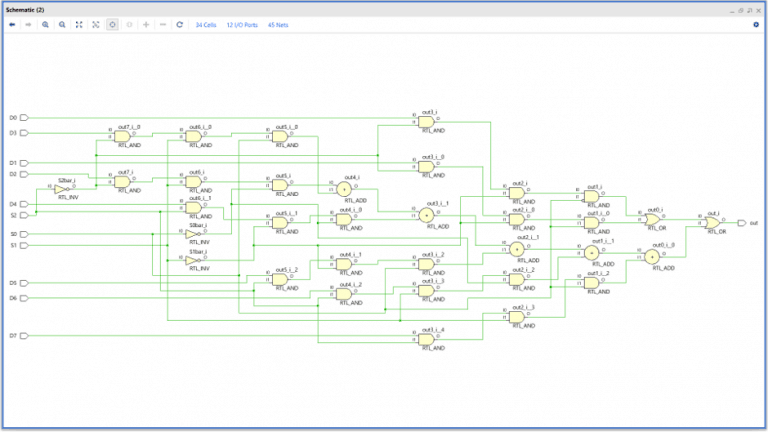Select the out3_i AND gate
Viewport: 768px width, 432px height.
point(426,121)
